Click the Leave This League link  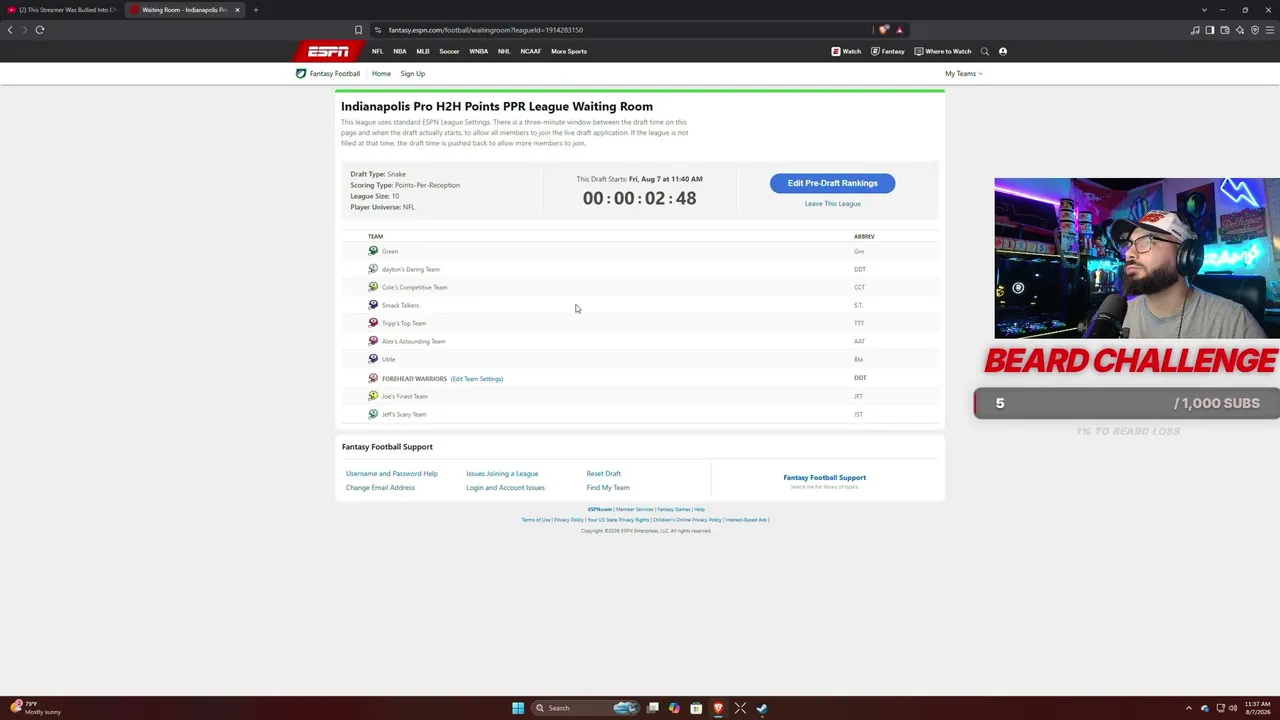pos(832,204)
